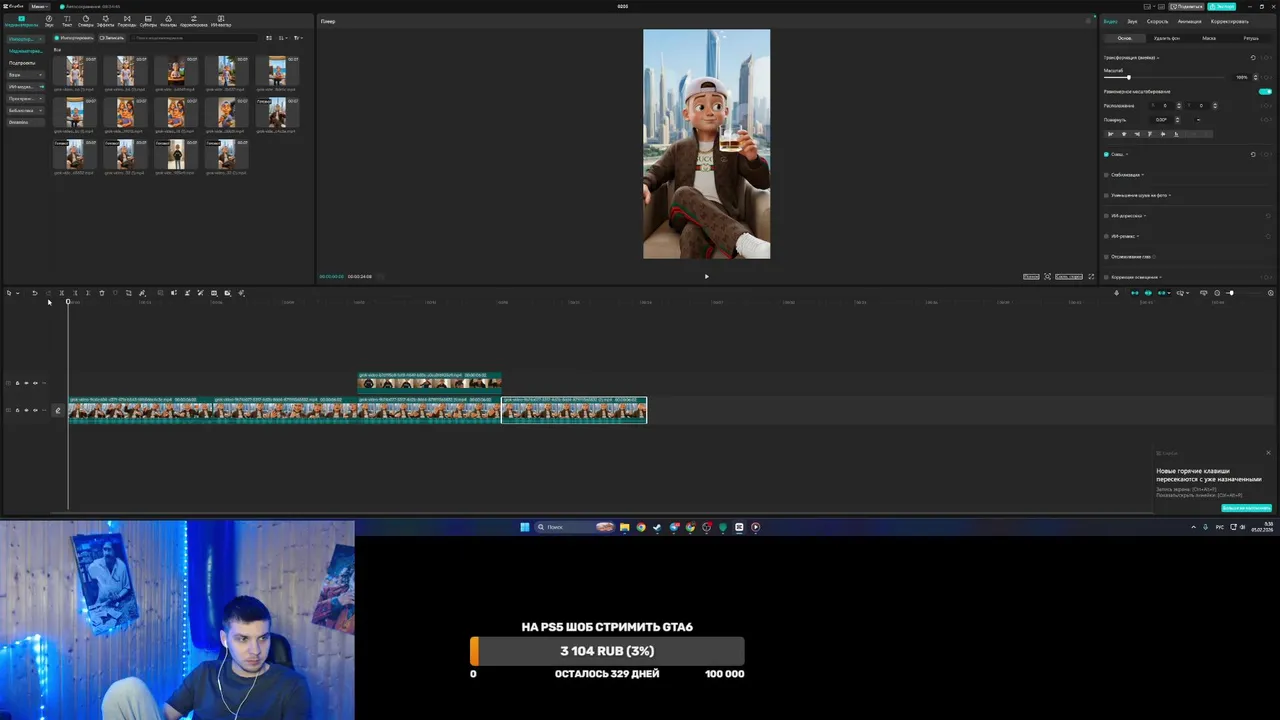
Task: Click the align left icon in properties
Action: (1110, 134)
